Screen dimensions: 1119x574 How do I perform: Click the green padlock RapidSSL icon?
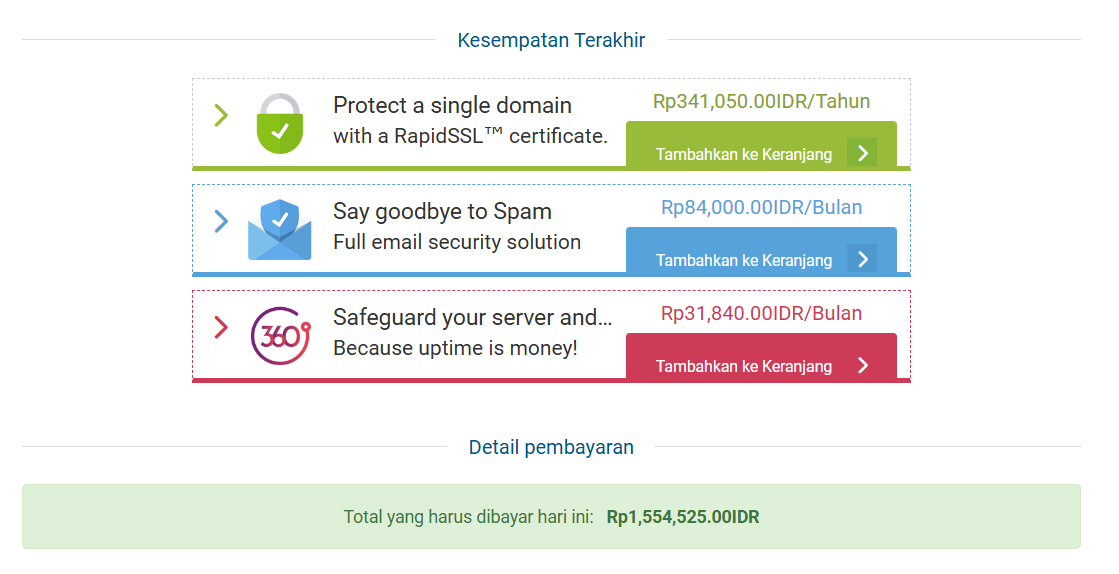(x=280, y=123)
